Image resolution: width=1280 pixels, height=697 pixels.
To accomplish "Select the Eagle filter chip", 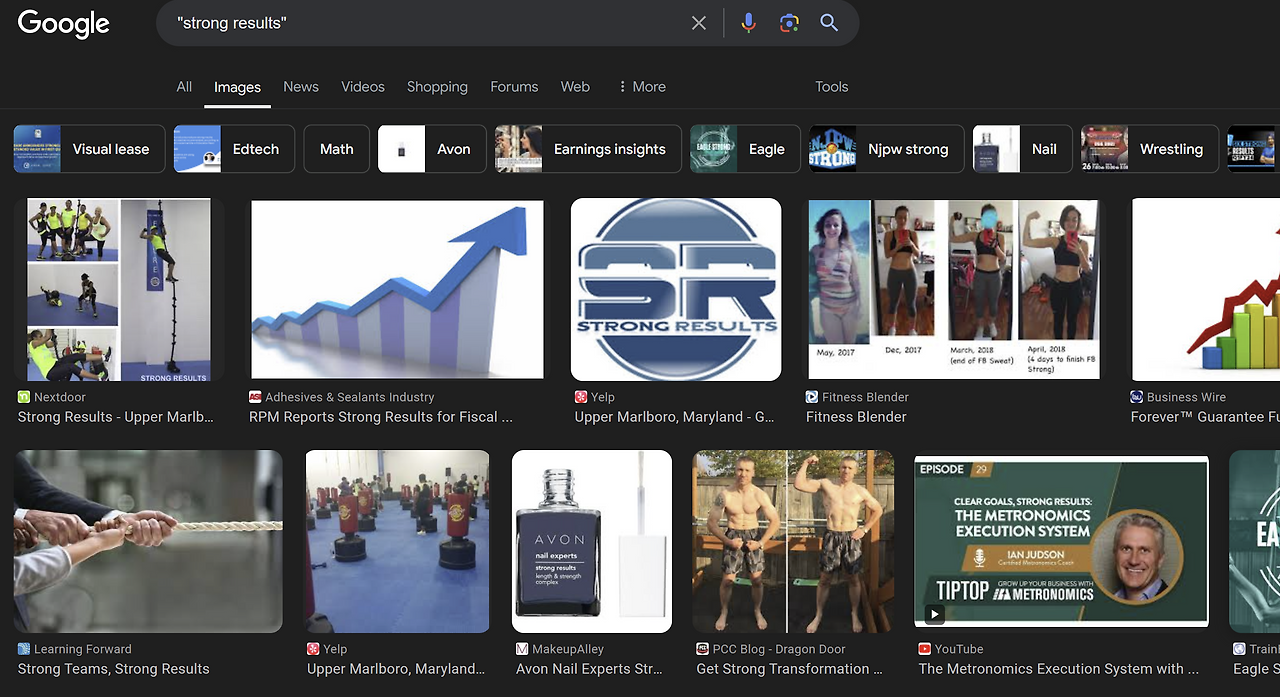I will pyautogui.click(x=745, y=149).
